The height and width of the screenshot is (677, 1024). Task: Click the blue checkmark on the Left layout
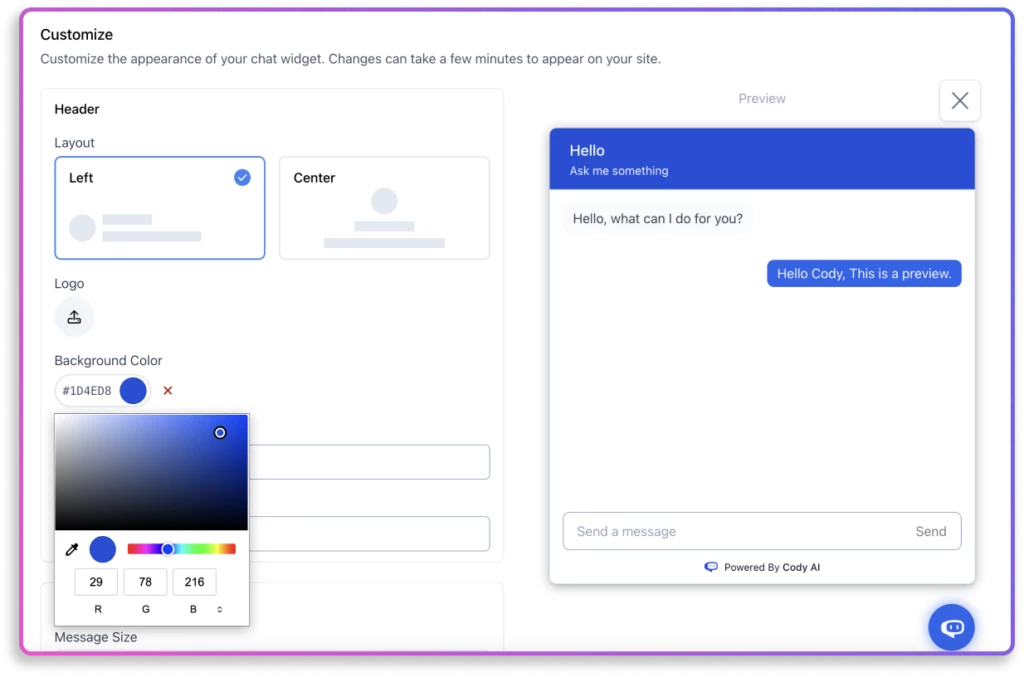[x=241, y=177]
